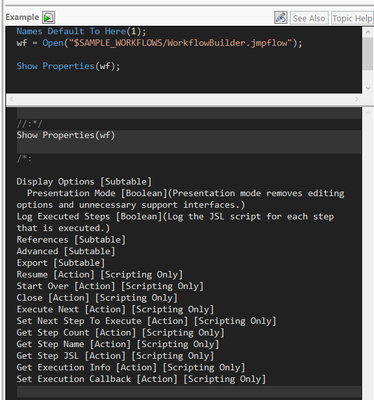Click the Export [Subtable] log line
Screen dimensions: 374x400
click(61, 263)
